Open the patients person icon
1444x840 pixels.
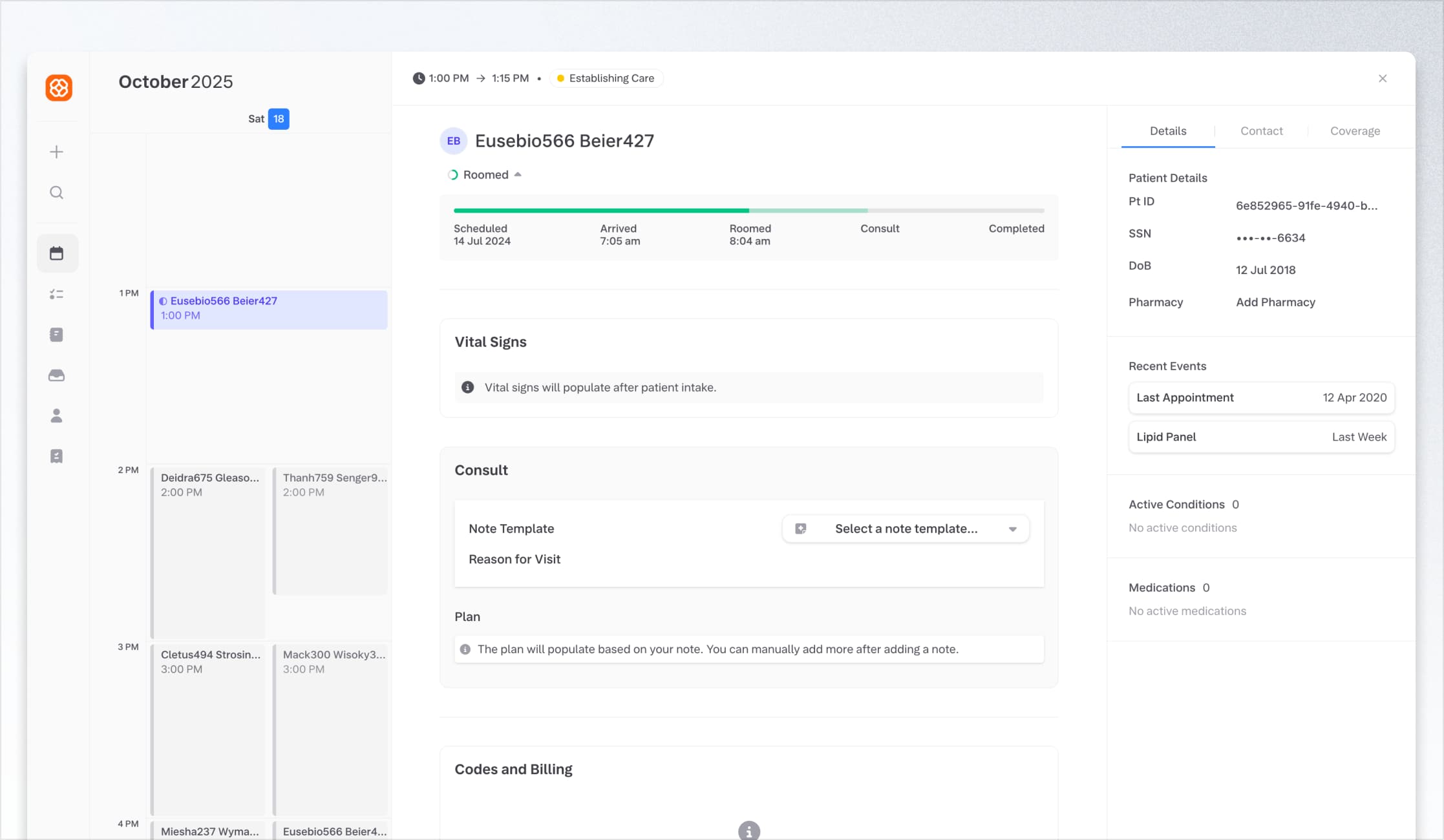click(57, 416)
